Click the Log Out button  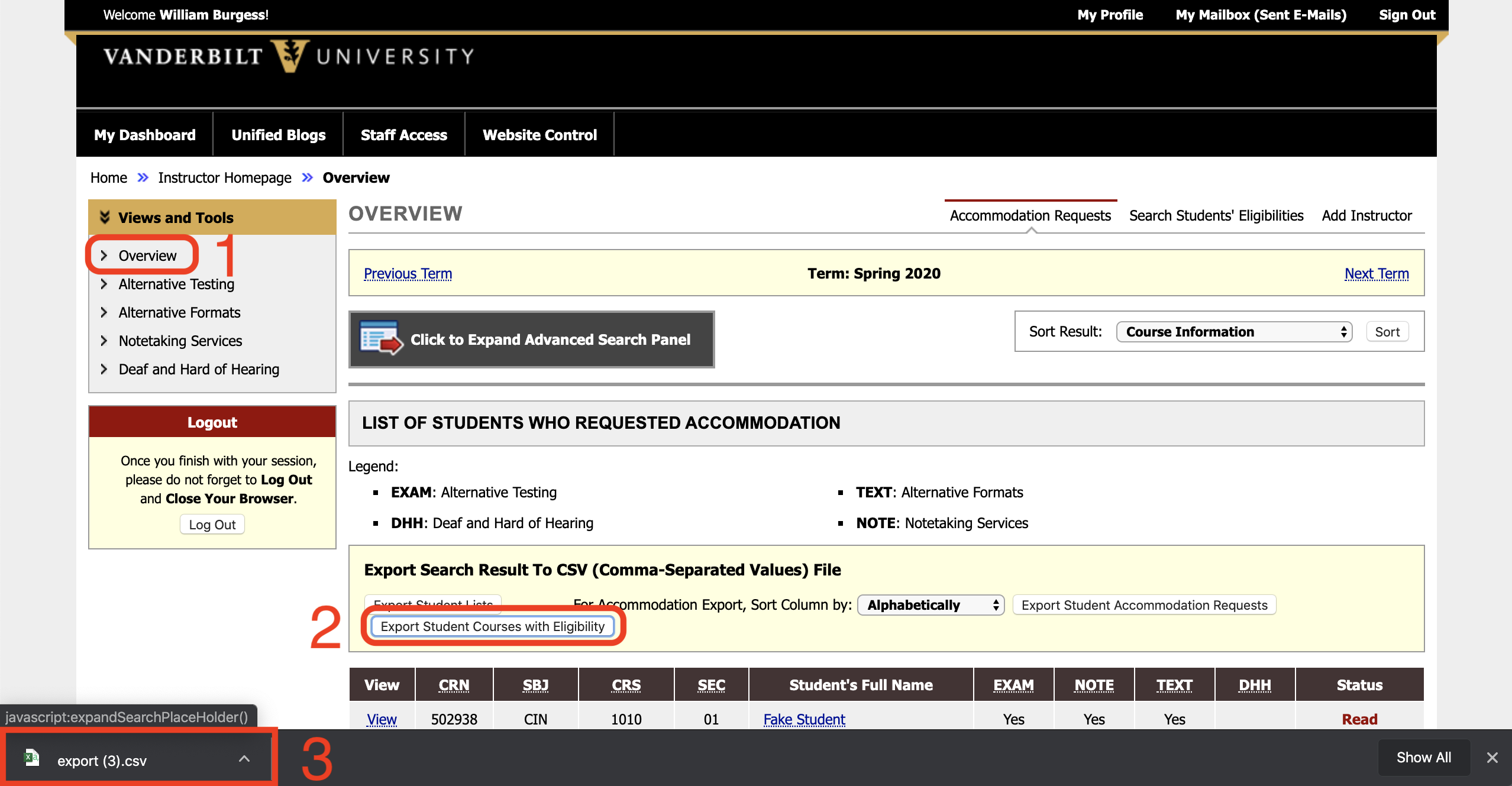coord(211,524)
